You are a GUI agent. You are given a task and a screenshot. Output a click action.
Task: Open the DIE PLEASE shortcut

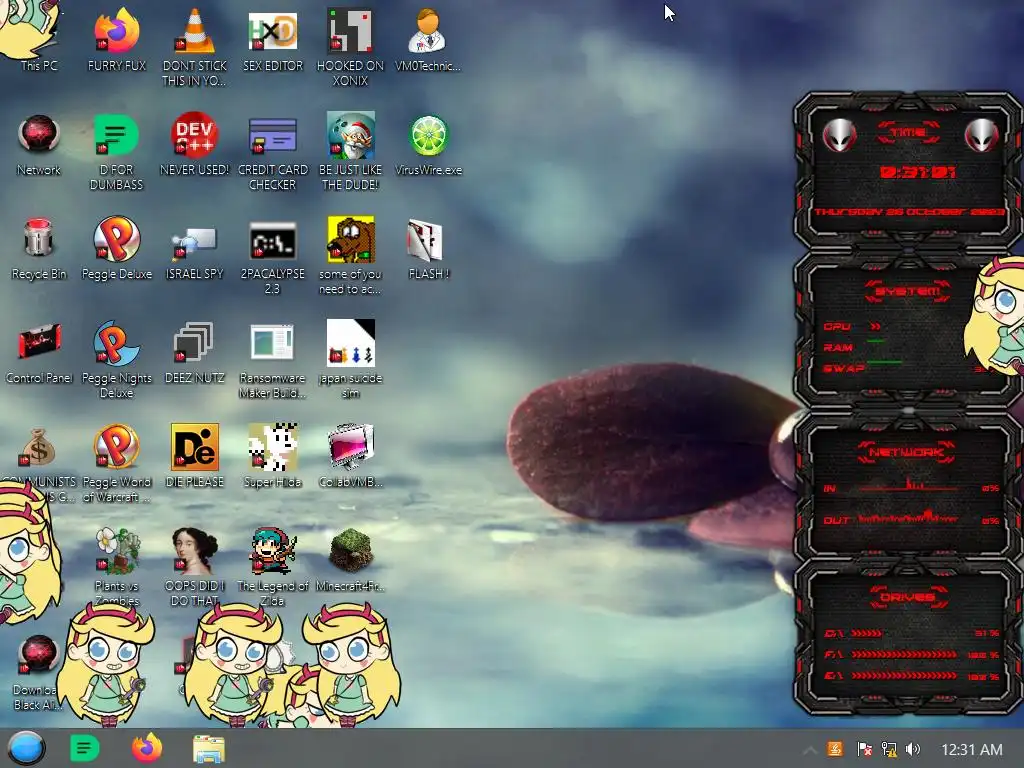pos(194,456)
